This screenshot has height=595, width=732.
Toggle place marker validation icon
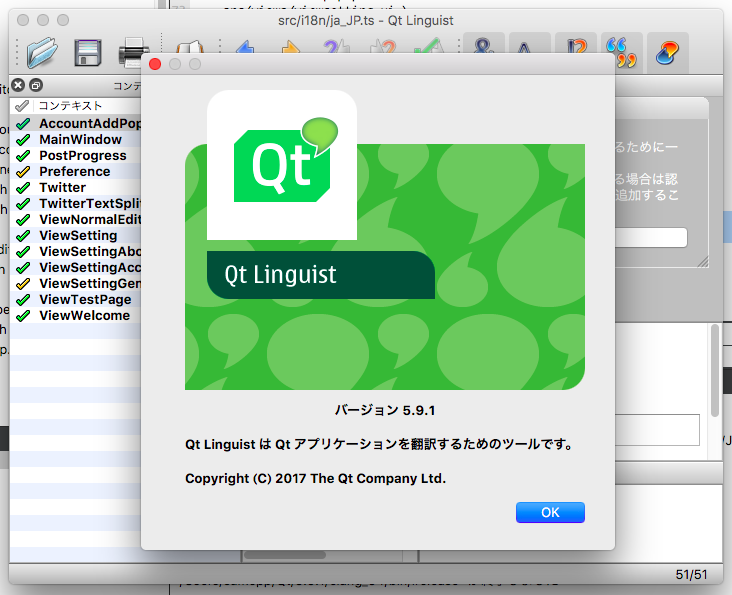[x=667, y=52]
